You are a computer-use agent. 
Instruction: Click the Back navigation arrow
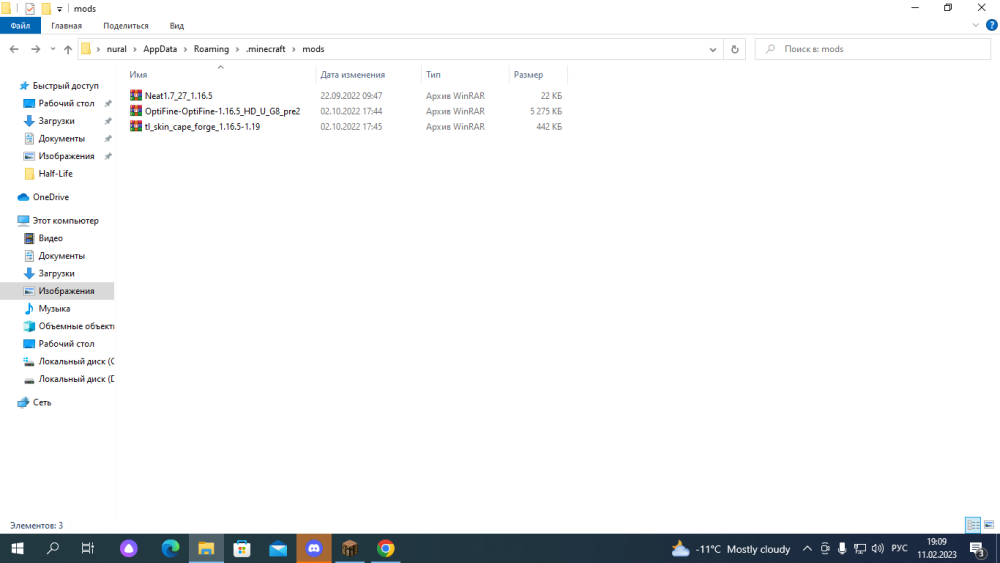pos(14,49)
